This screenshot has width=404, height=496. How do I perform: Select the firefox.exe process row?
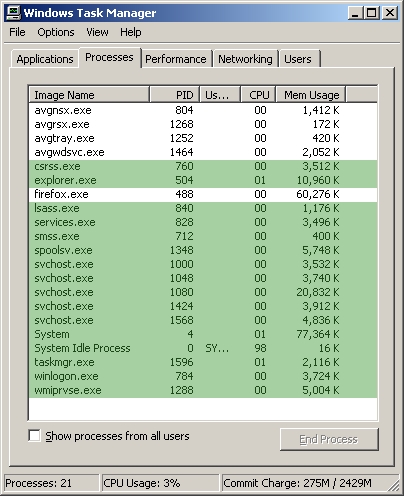pos(203,194)
